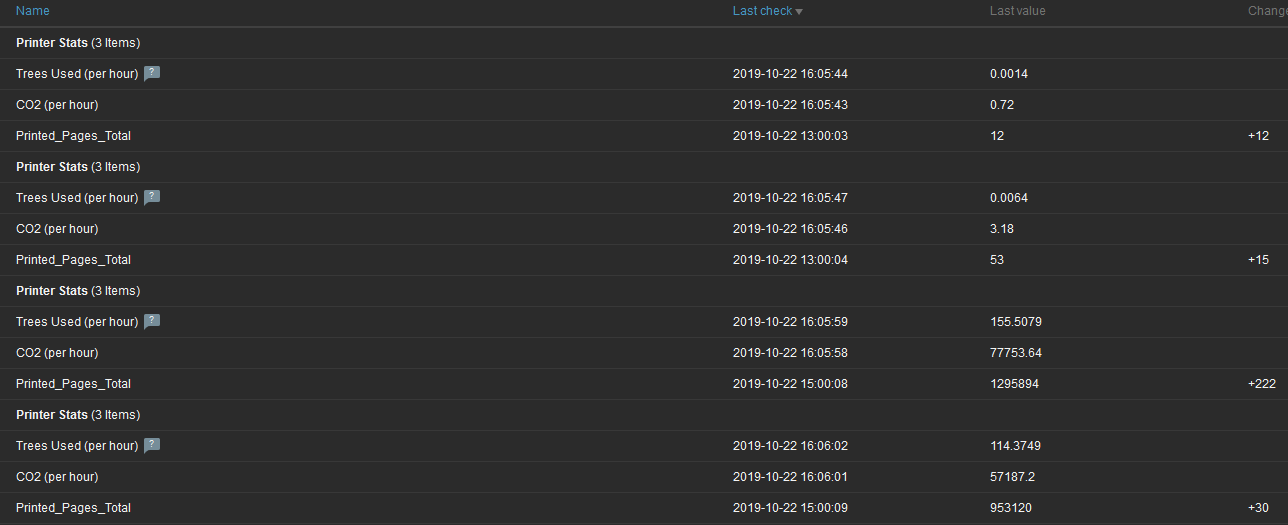Show help tooltip for Trees Used 114.3749
1288x525 pixels.
pyautogui.click(x=152, y=445)
